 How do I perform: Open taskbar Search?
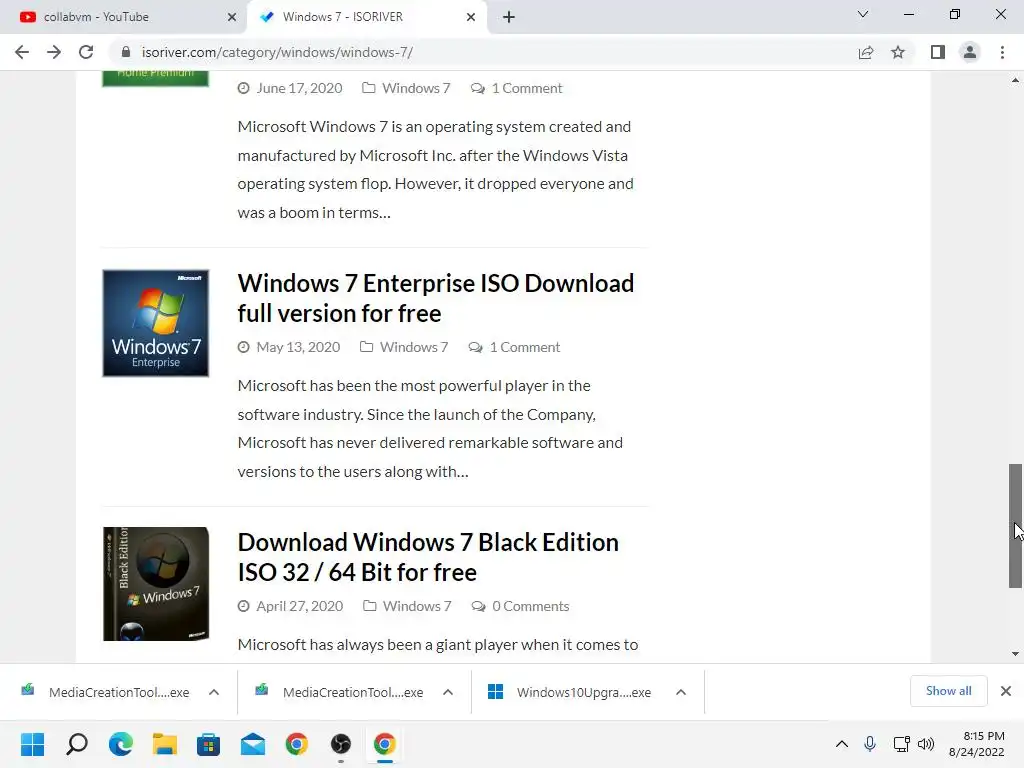pos(77,744)
